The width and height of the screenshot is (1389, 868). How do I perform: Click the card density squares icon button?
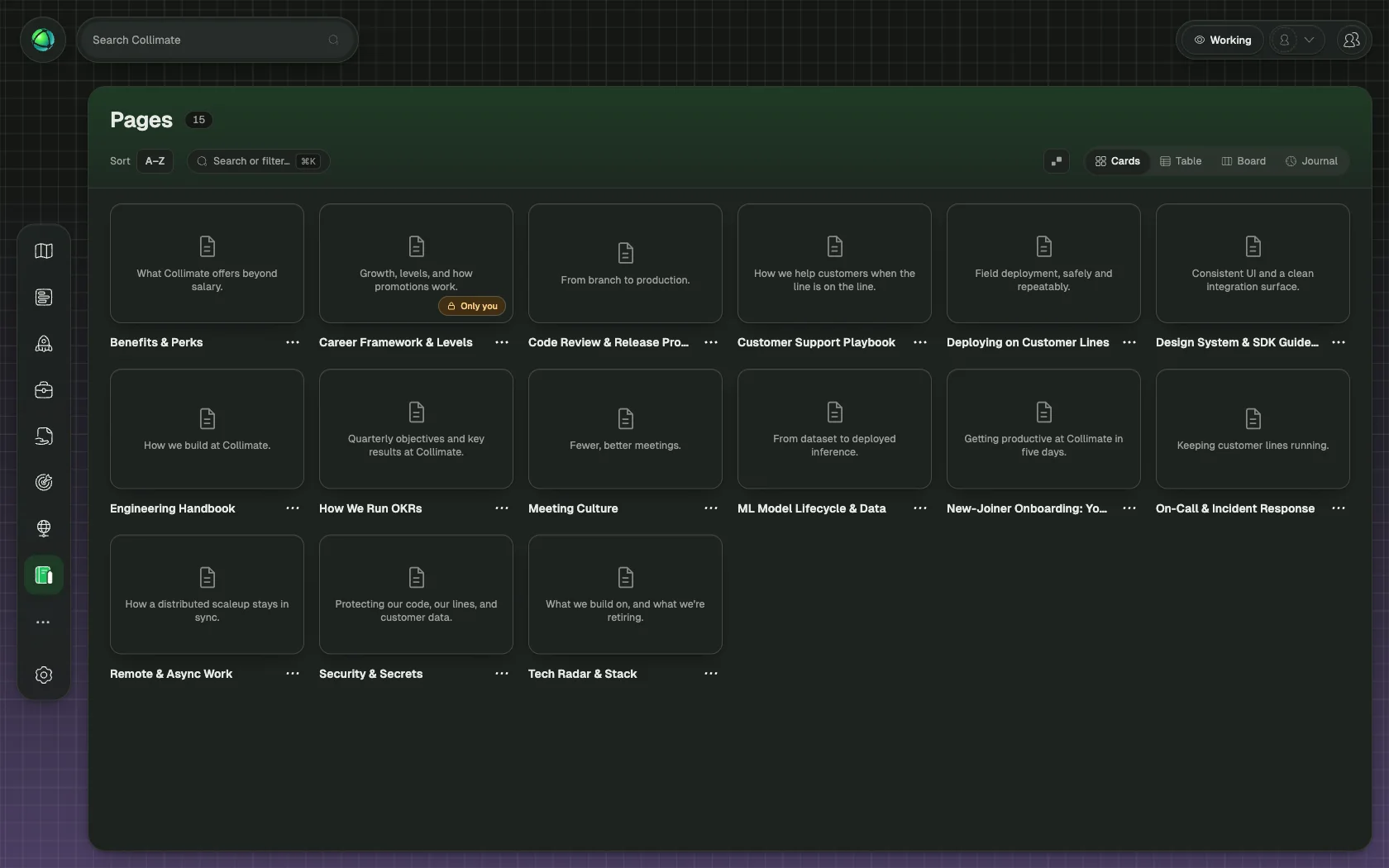[1057, 161]
